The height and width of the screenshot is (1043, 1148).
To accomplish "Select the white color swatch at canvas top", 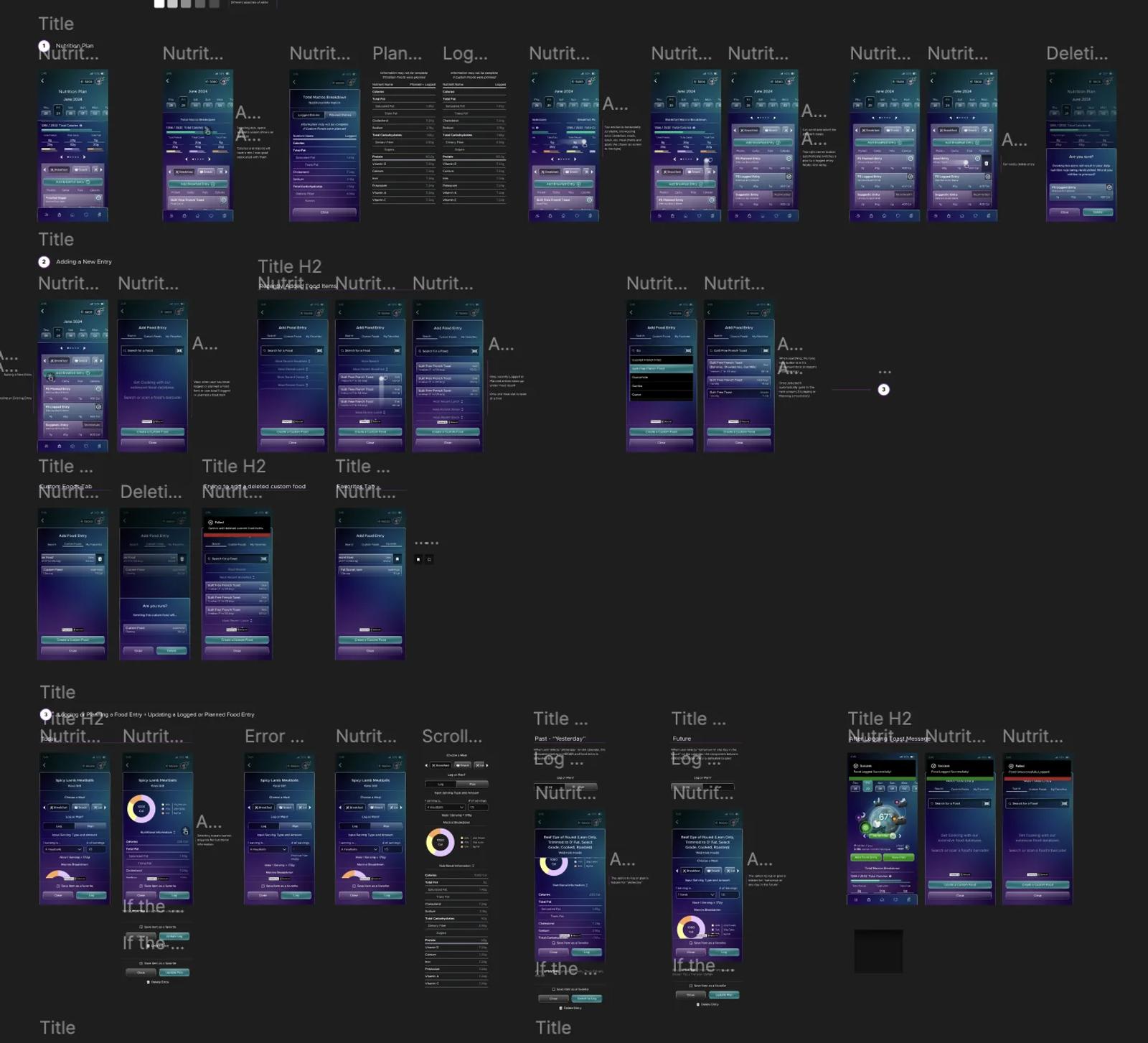I will (159, 4).
